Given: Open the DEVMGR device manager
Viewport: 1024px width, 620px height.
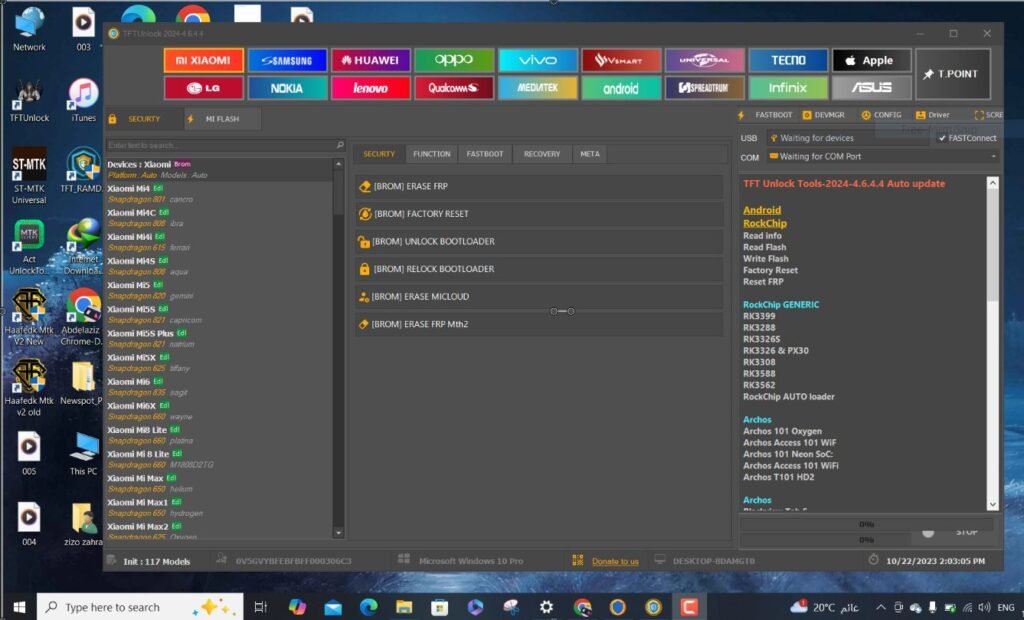Looking at the screenshot, I should [x=824, y=115].
